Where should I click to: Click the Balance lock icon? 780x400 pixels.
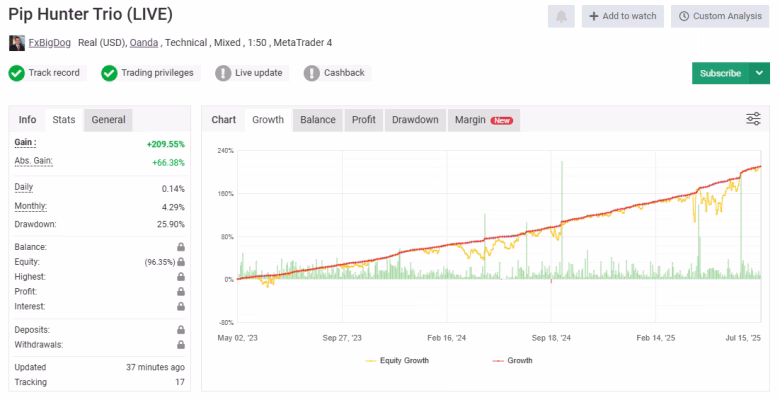point(181,247)
